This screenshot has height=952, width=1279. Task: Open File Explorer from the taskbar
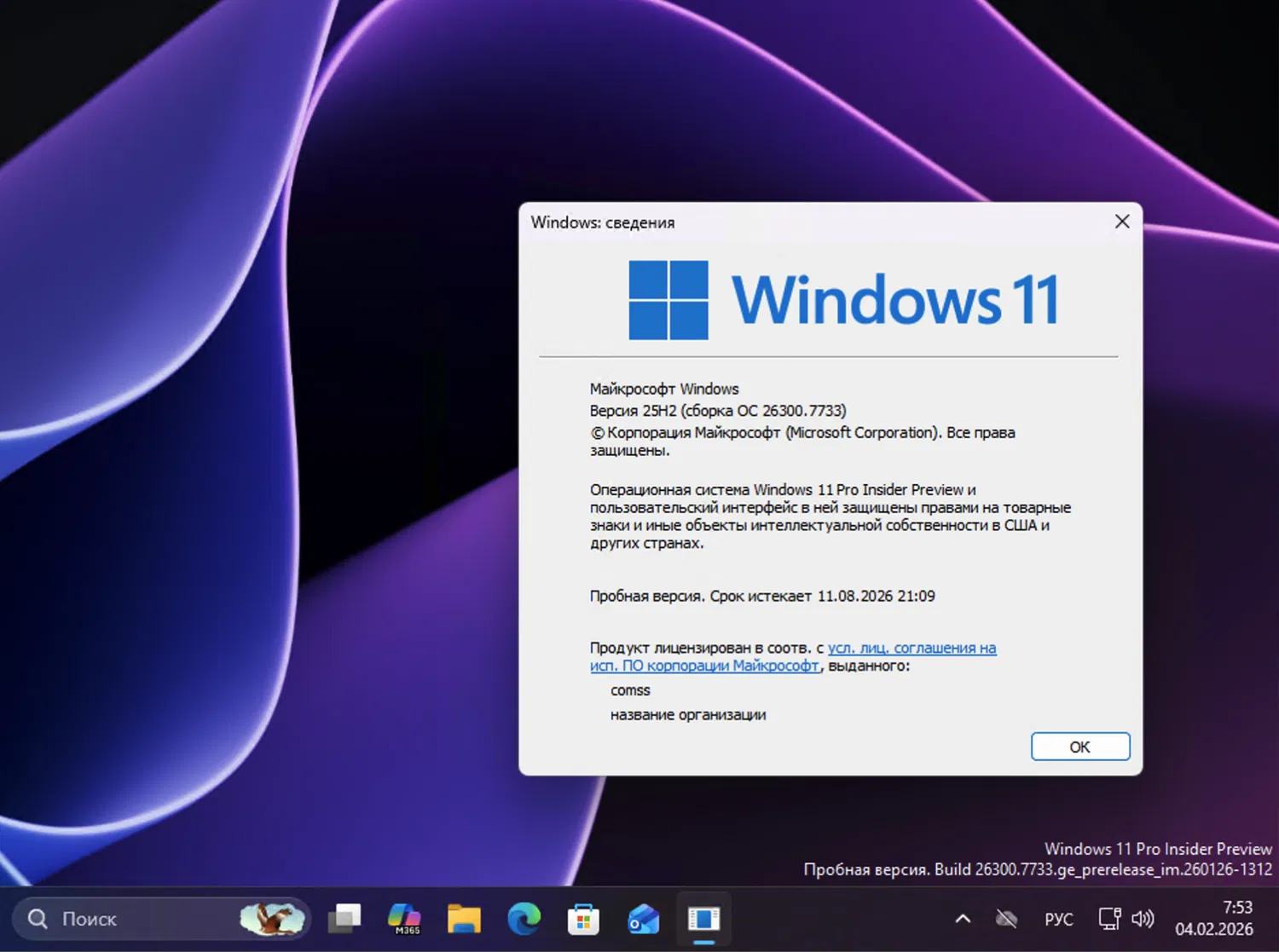464,919
